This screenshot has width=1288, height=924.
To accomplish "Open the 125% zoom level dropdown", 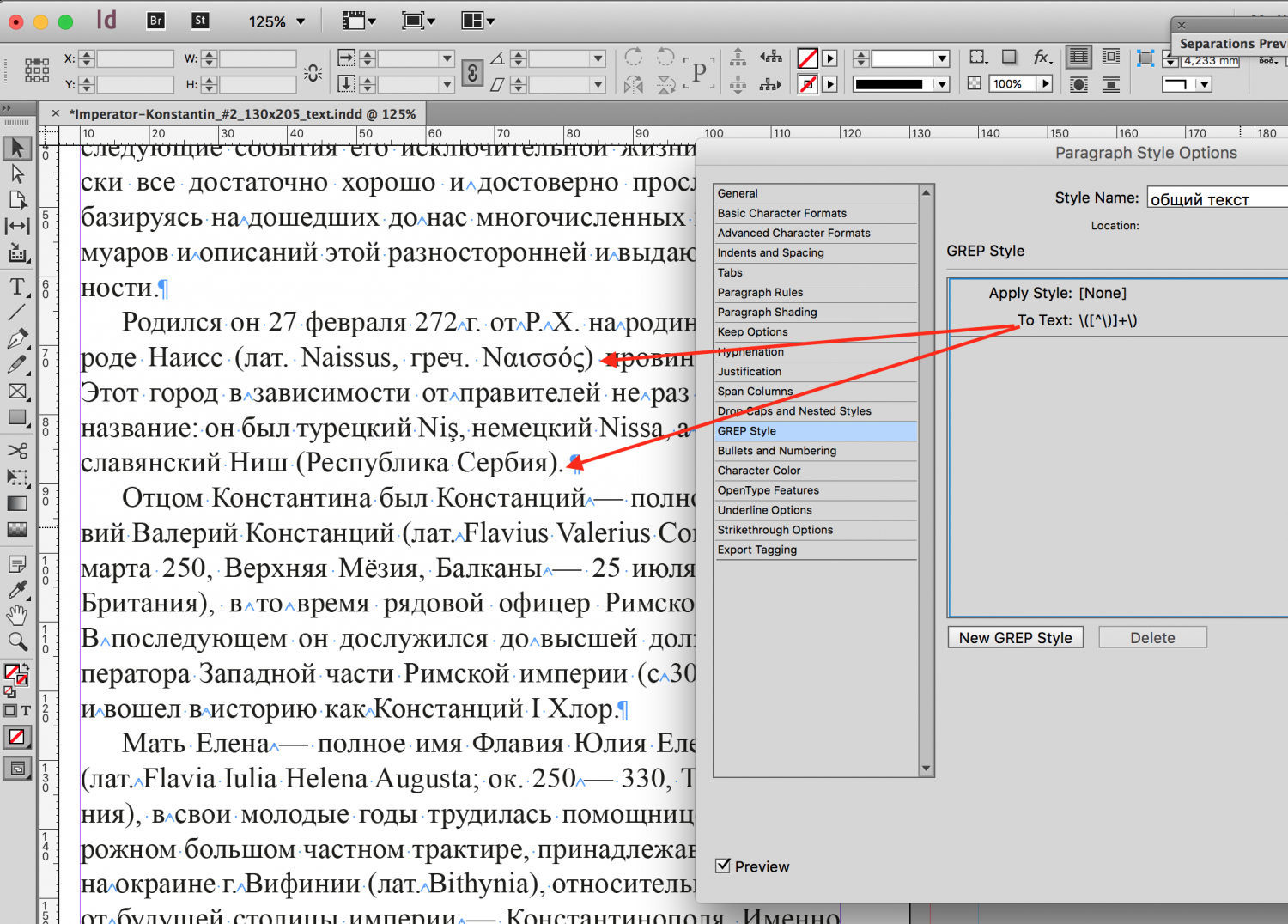I will pos(301,21).
